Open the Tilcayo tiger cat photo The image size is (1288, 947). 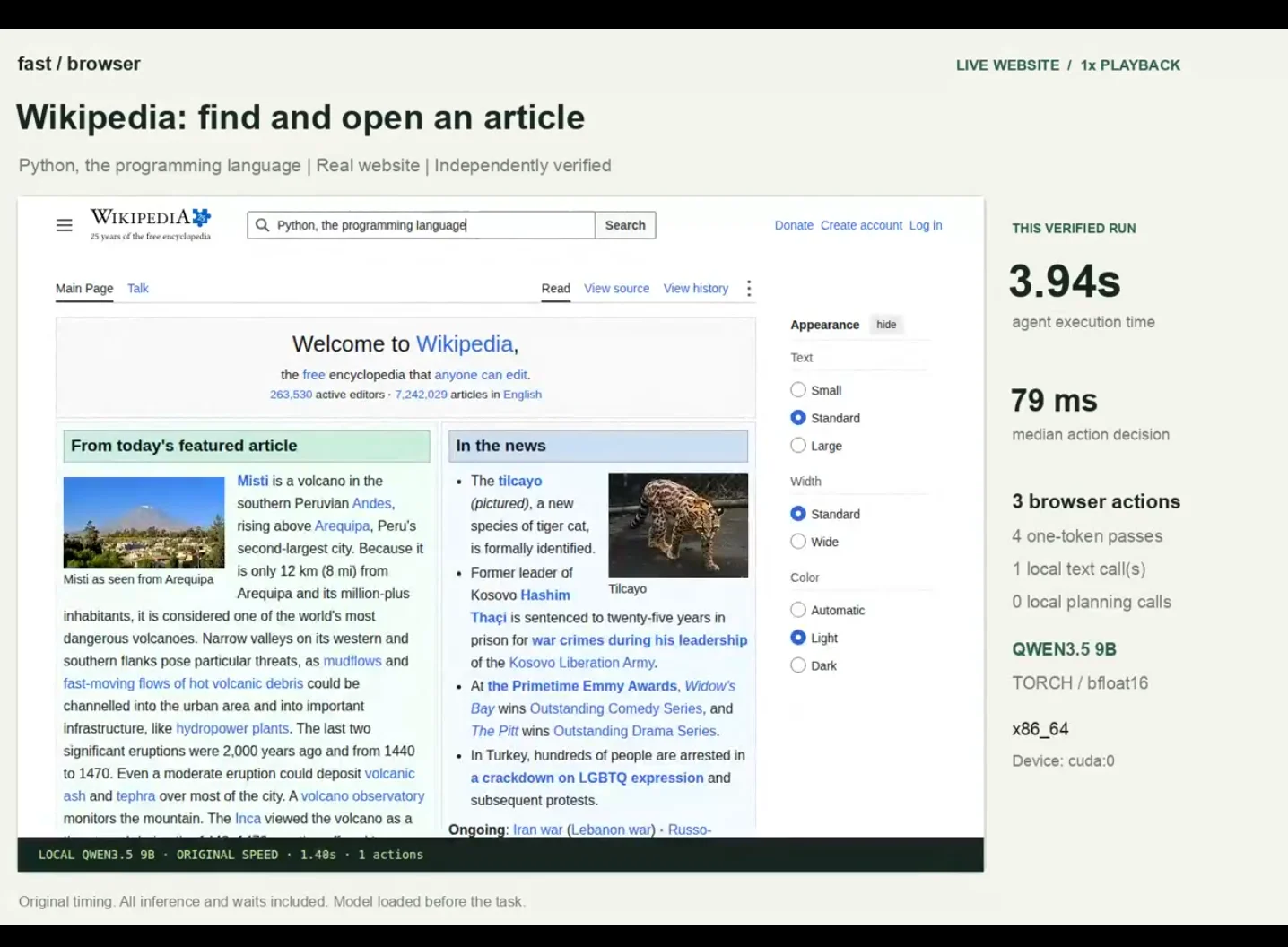point(678,525)
